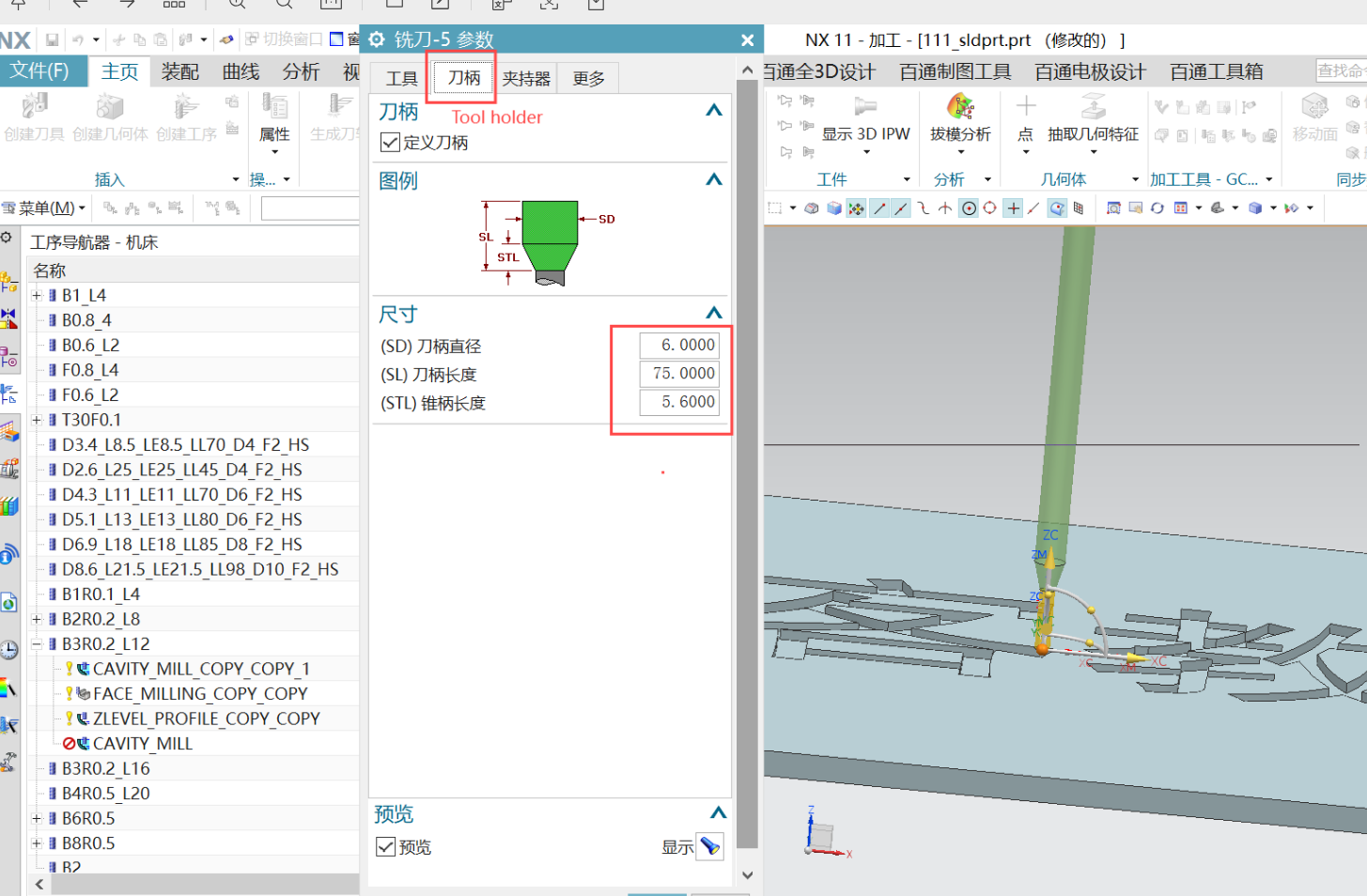This screenshot has height=896, width=1367.
Task: Select the CAVITY_MILL operation
Action: click(x=143, y=744)
